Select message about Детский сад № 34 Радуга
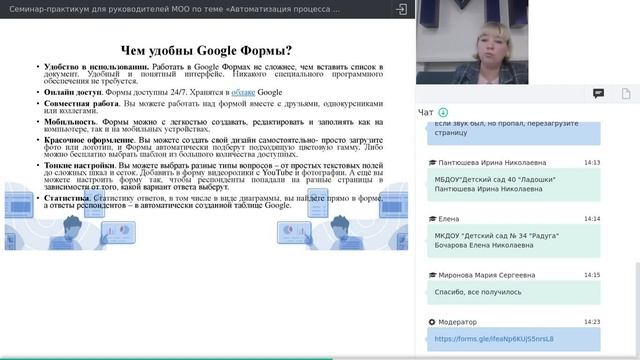This screenshot has width=640, height=360. coord(513,241)
